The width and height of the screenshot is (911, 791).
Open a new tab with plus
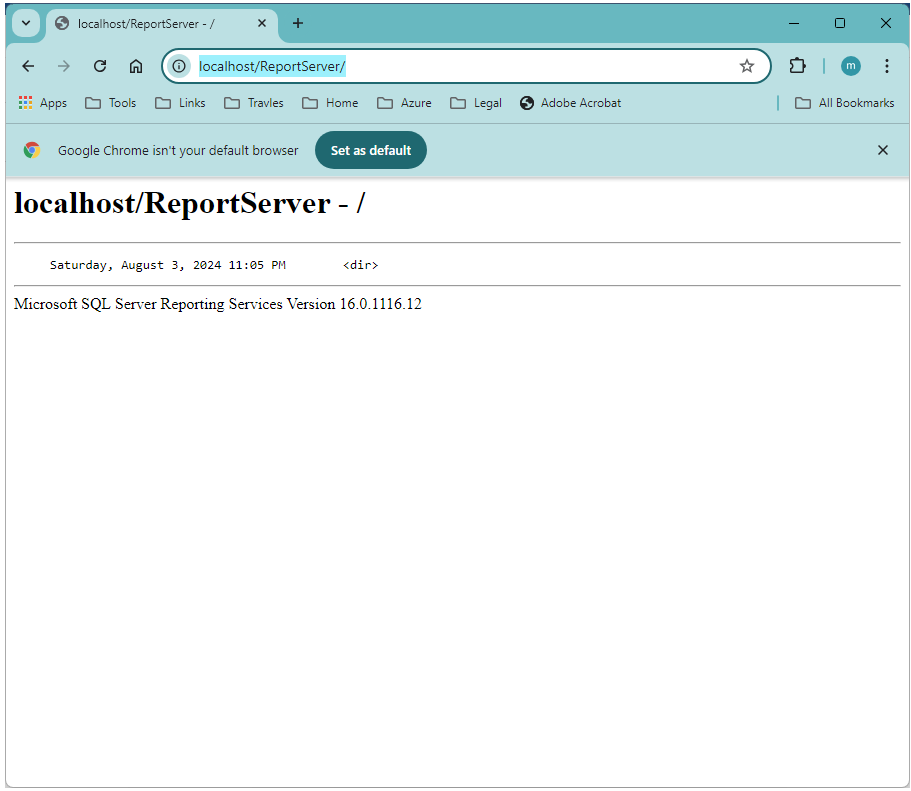pyautogui.click(x=297, y=23)
